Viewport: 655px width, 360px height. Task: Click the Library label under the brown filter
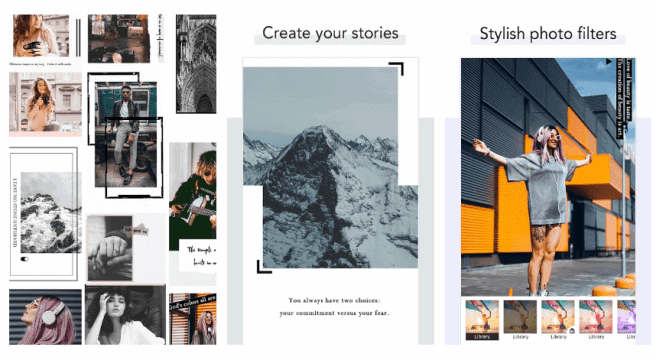coord(520,337)
